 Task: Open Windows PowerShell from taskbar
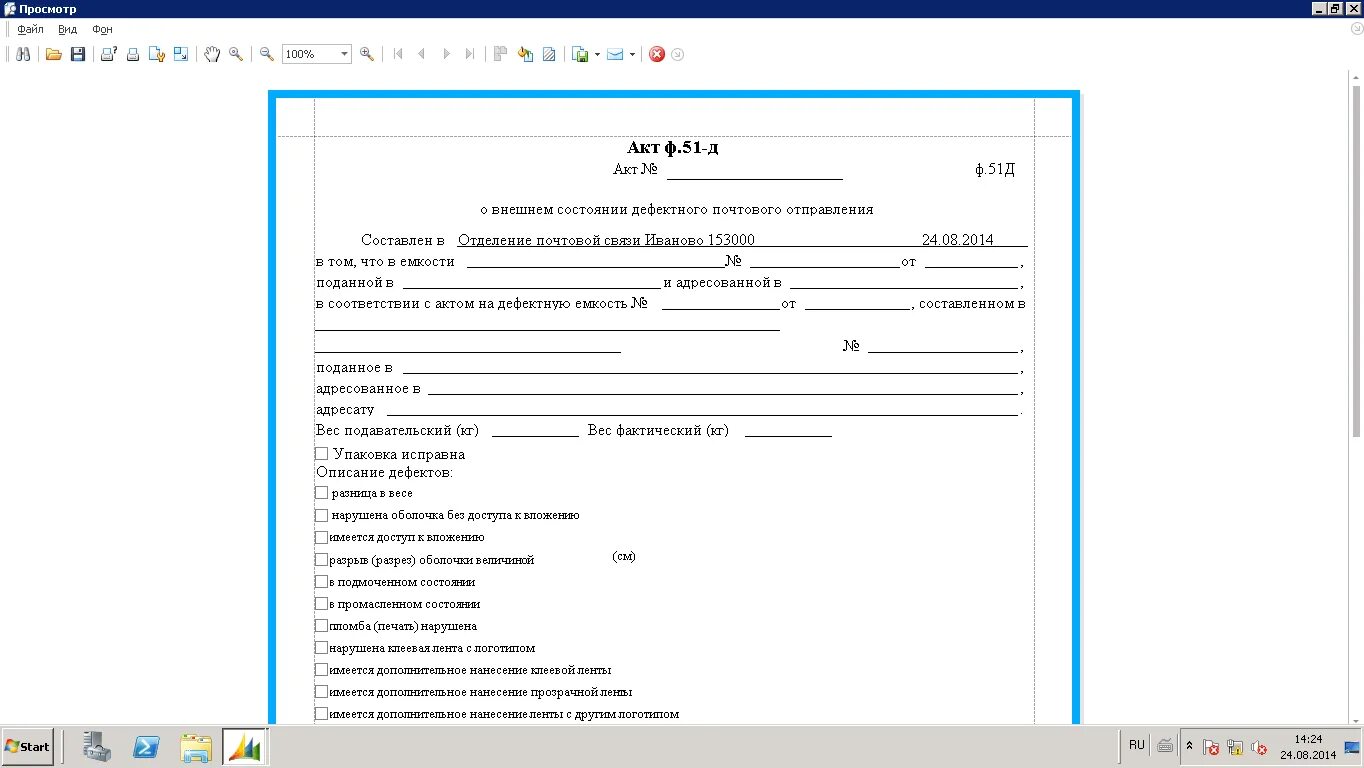147,746
